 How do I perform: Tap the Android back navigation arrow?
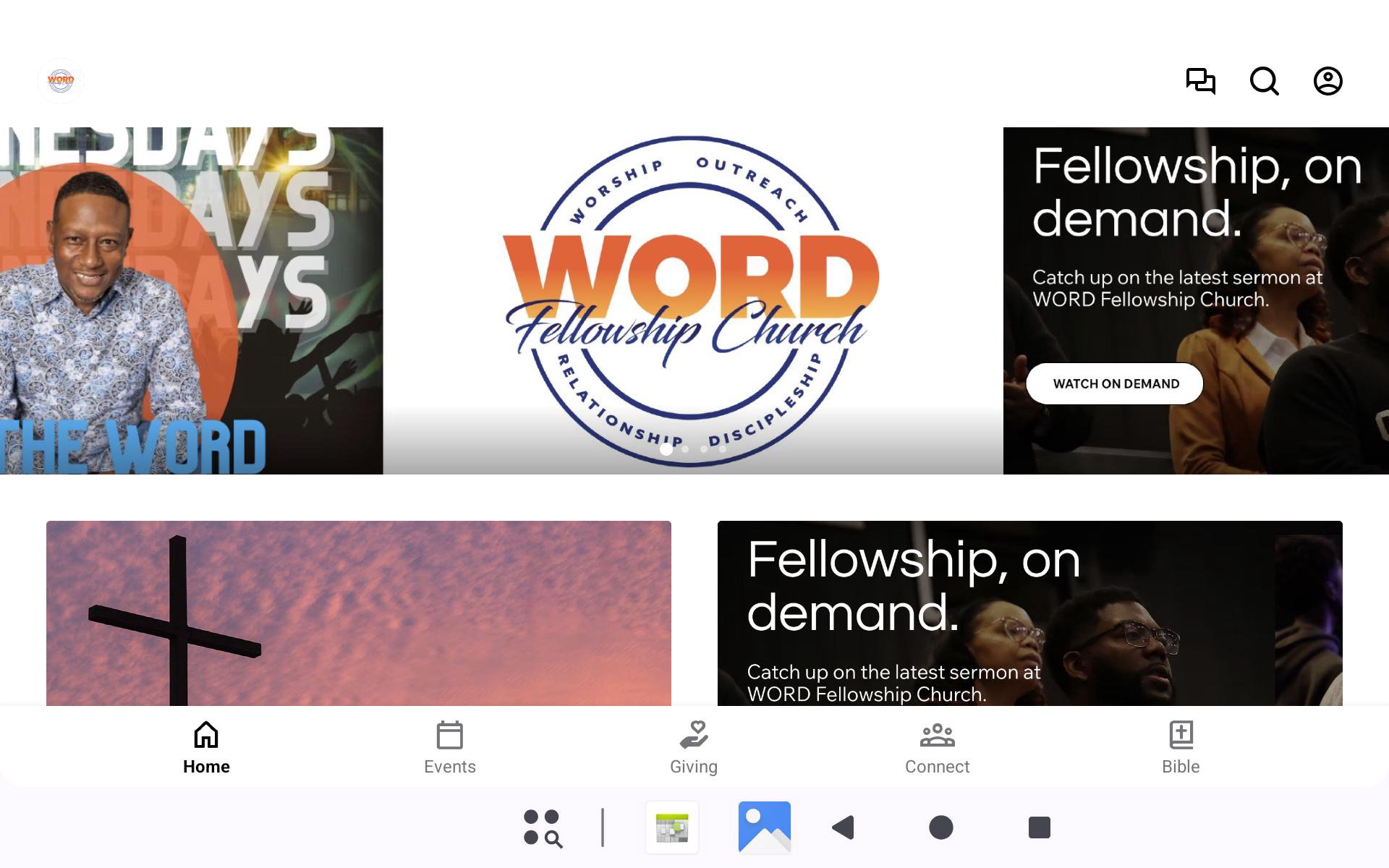pyautogui.click(x=844, y=827)
